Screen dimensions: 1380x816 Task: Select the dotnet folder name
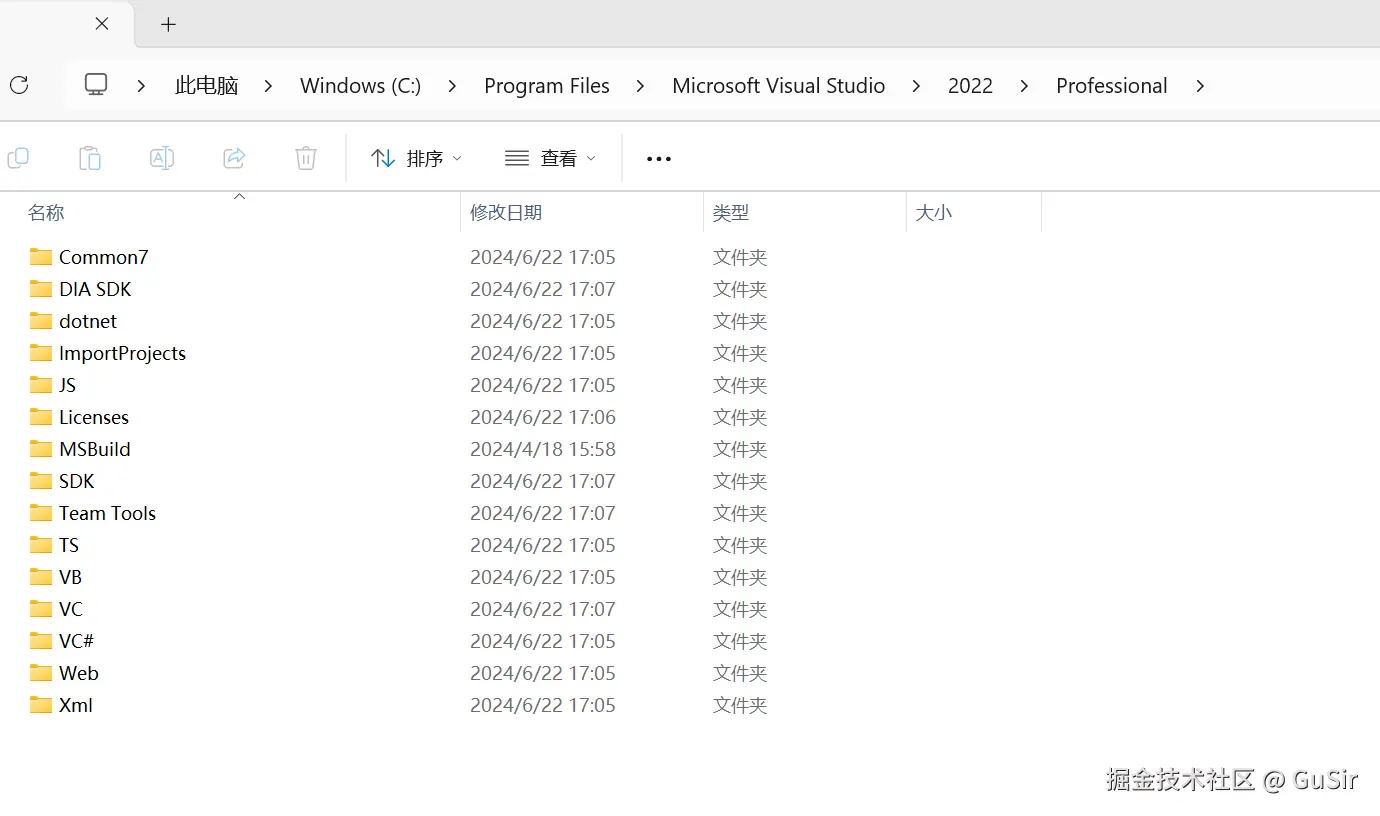88,321
